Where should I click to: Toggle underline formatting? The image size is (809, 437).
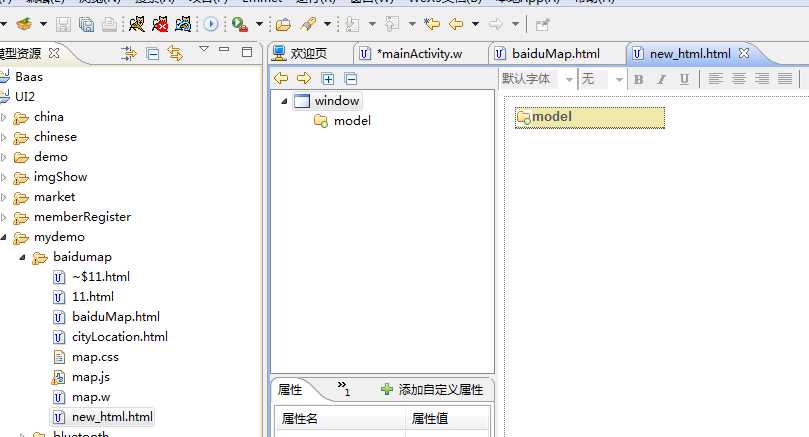coord(684,79)
